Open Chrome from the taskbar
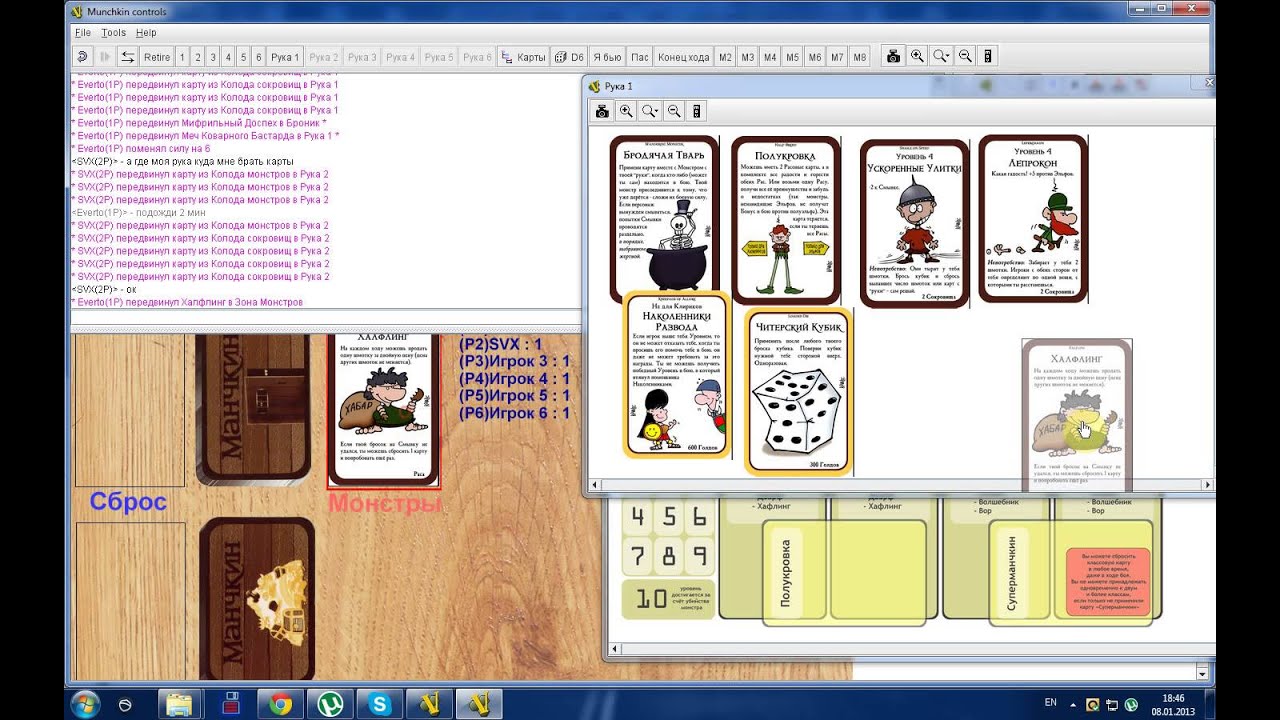This screenshot has width=1280, height=720. pyautogui.click(x=280, y=704)
